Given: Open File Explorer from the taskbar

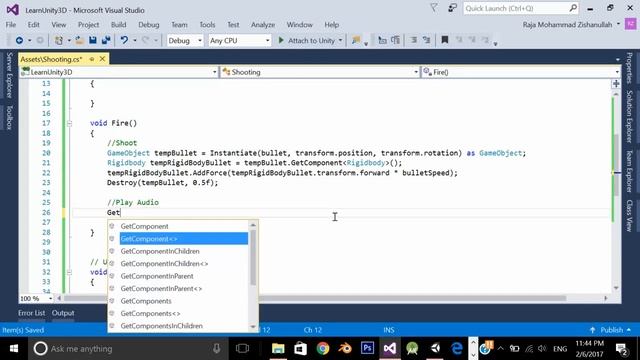Looking at the screenshot, I should tap(278, 349).
